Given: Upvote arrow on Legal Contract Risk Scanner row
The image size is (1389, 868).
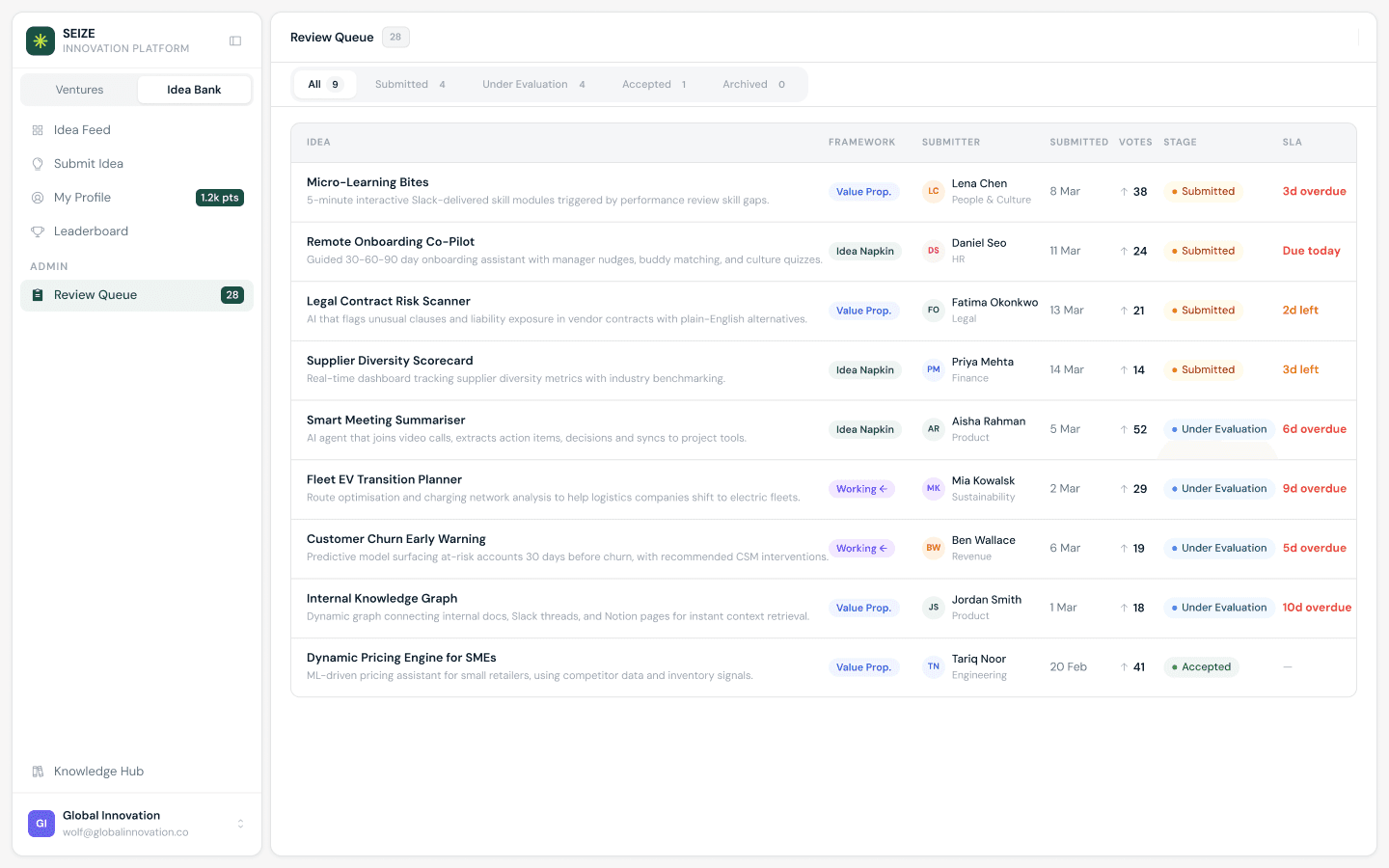Looking at the screenshot, I should (x=1124, y=311).
